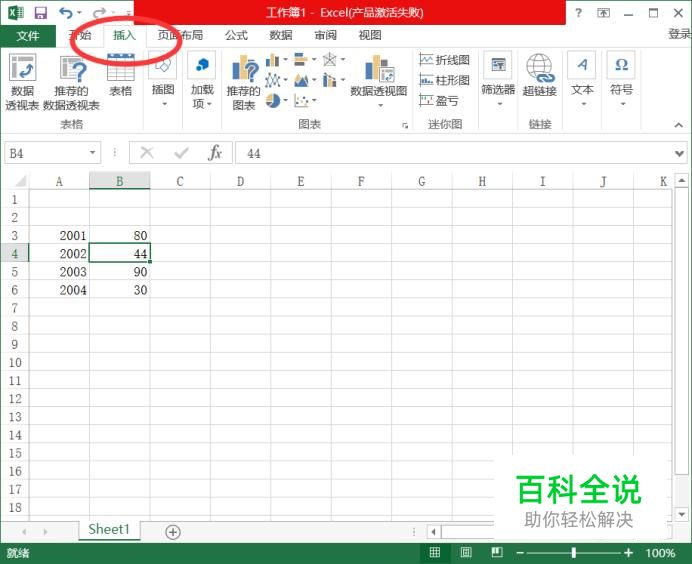Insert a column sparkline (柱形图)

pyautogui.click(x=444, y=80)
